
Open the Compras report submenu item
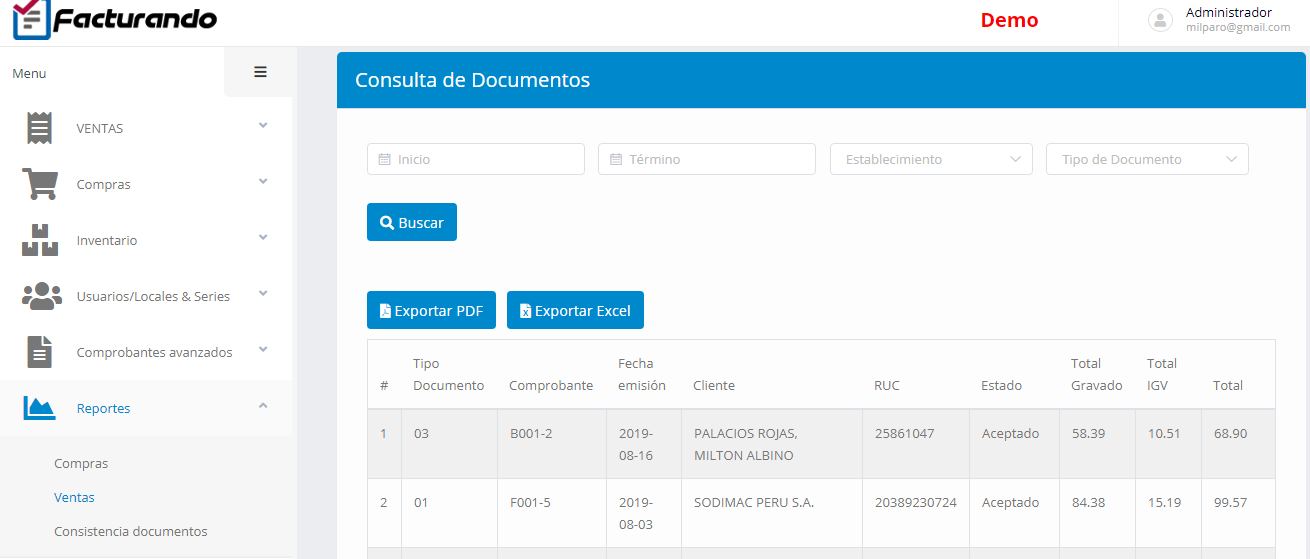click(81, 464)
